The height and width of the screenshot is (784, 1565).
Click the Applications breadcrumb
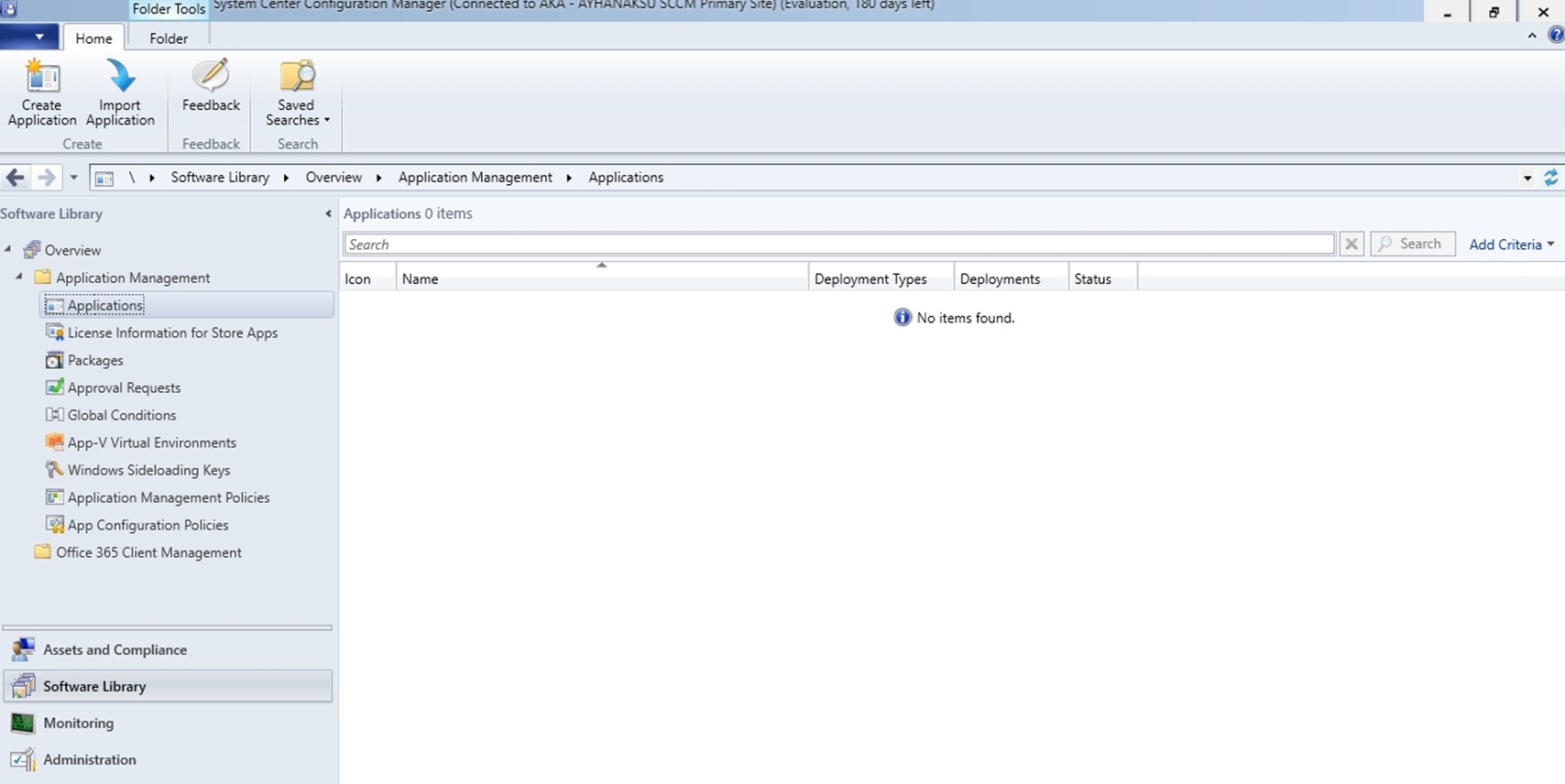(x=626, y=178)
